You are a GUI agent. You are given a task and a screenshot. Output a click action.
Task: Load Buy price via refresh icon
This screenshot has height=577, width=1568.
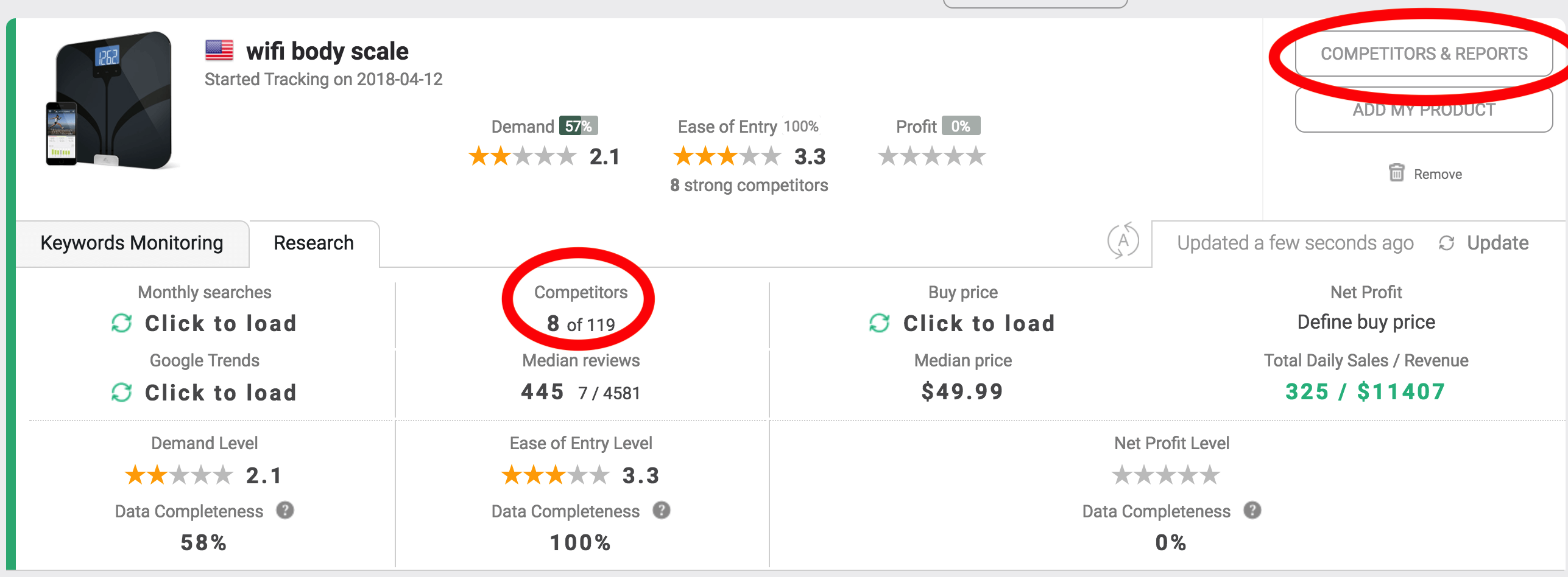(x=879, y=323)
